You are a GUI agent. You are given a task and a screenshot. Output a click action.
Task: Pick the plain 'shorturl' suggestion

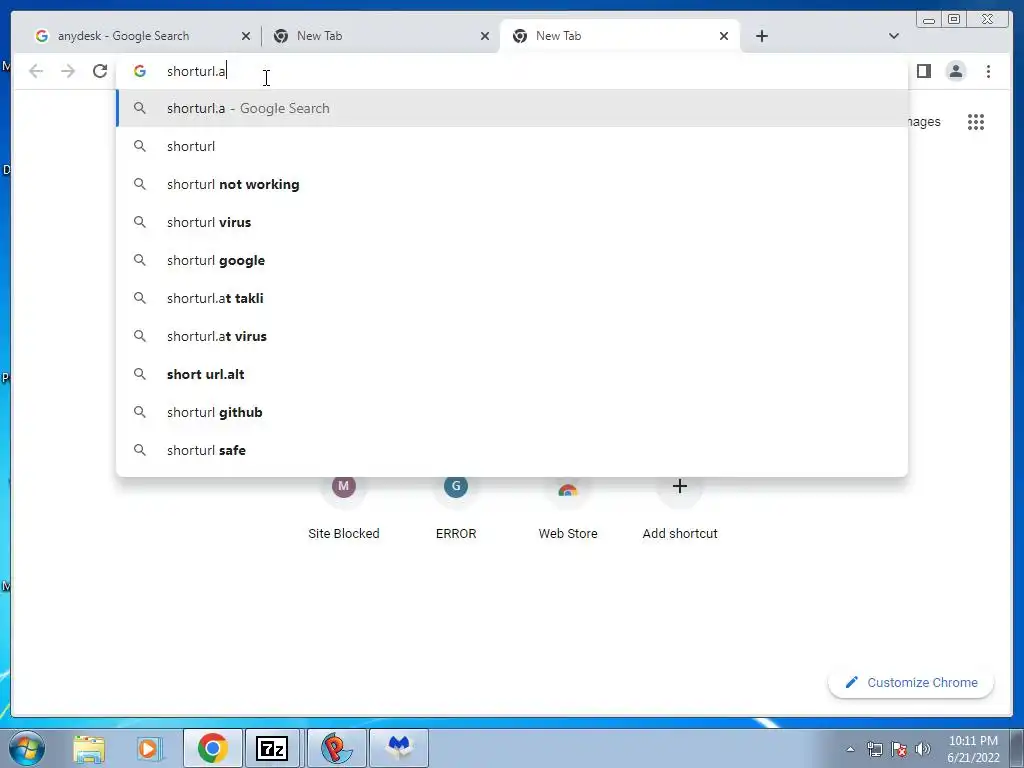tap(512, 146)
